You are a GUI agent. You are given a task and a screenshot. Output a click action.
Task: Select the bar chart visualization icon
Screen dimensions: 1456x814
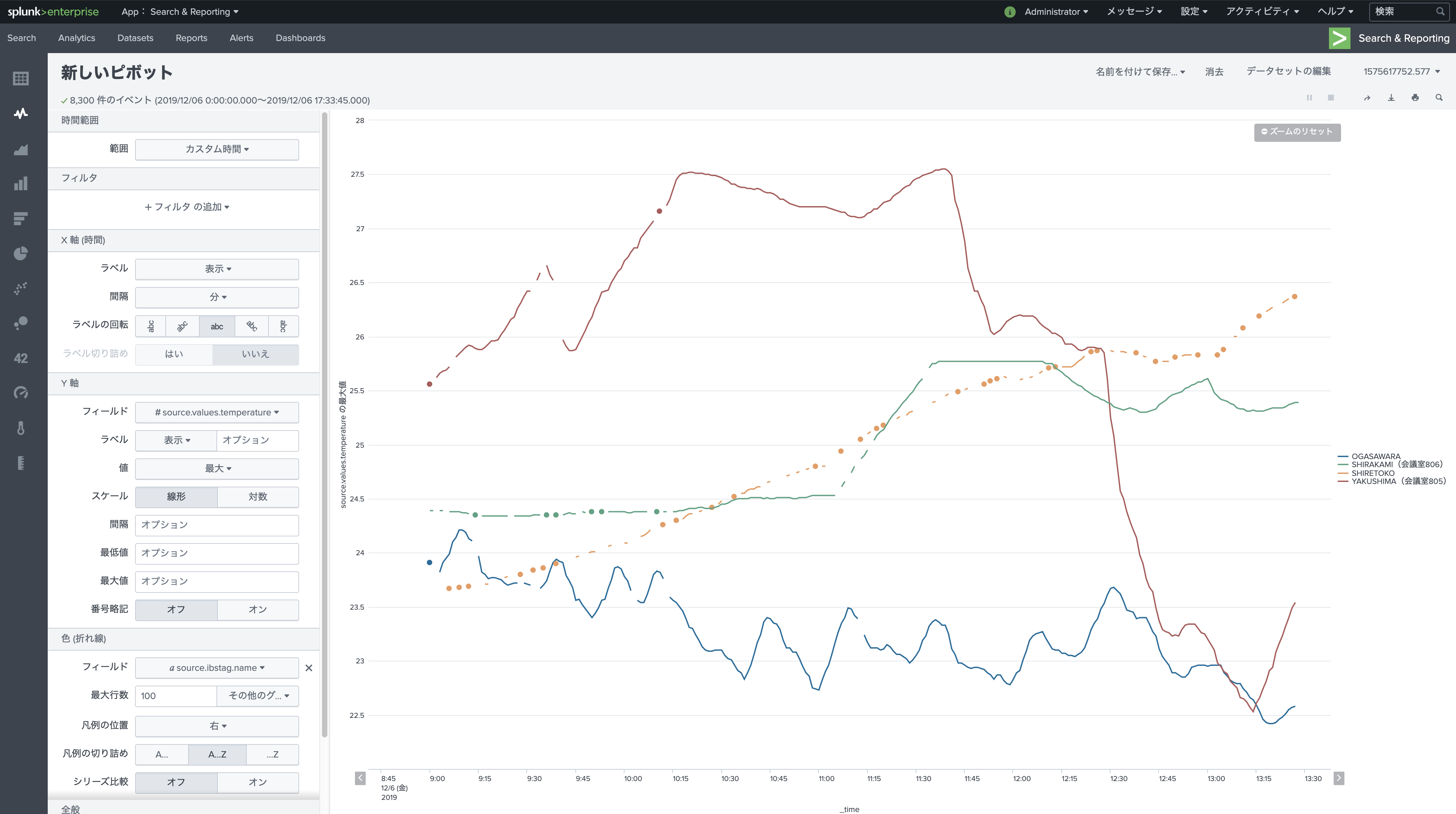[21, 218]
